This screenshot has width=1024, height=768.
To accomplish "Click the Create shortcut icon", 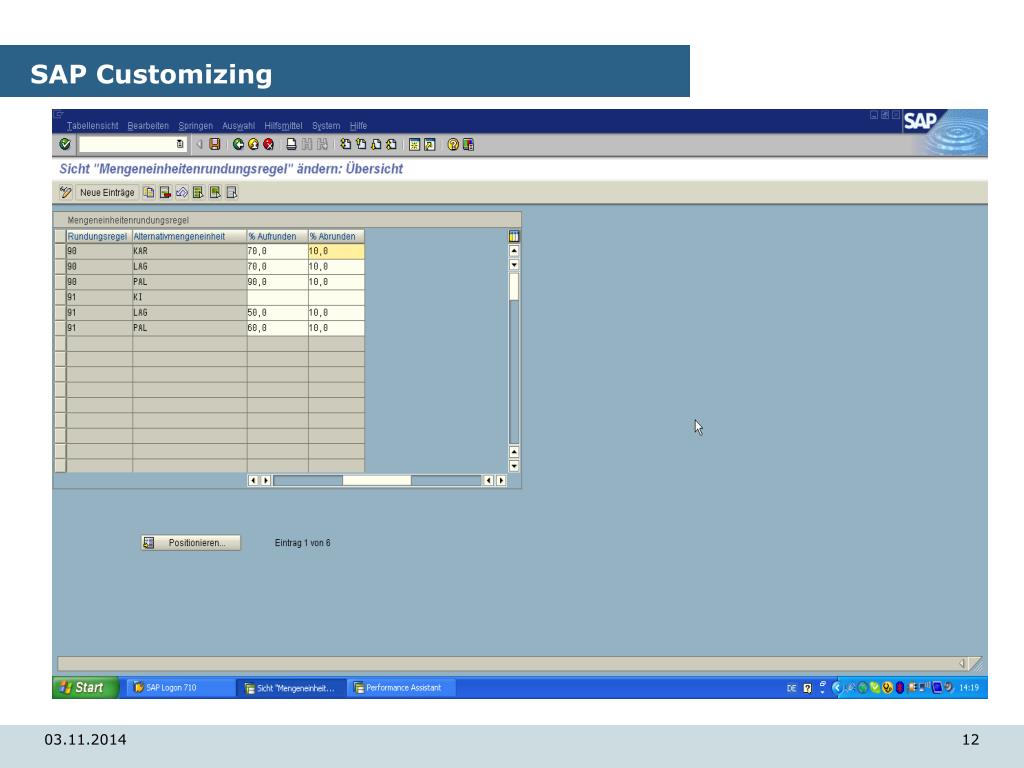I will pyautogui.click(x=429, y=144).
